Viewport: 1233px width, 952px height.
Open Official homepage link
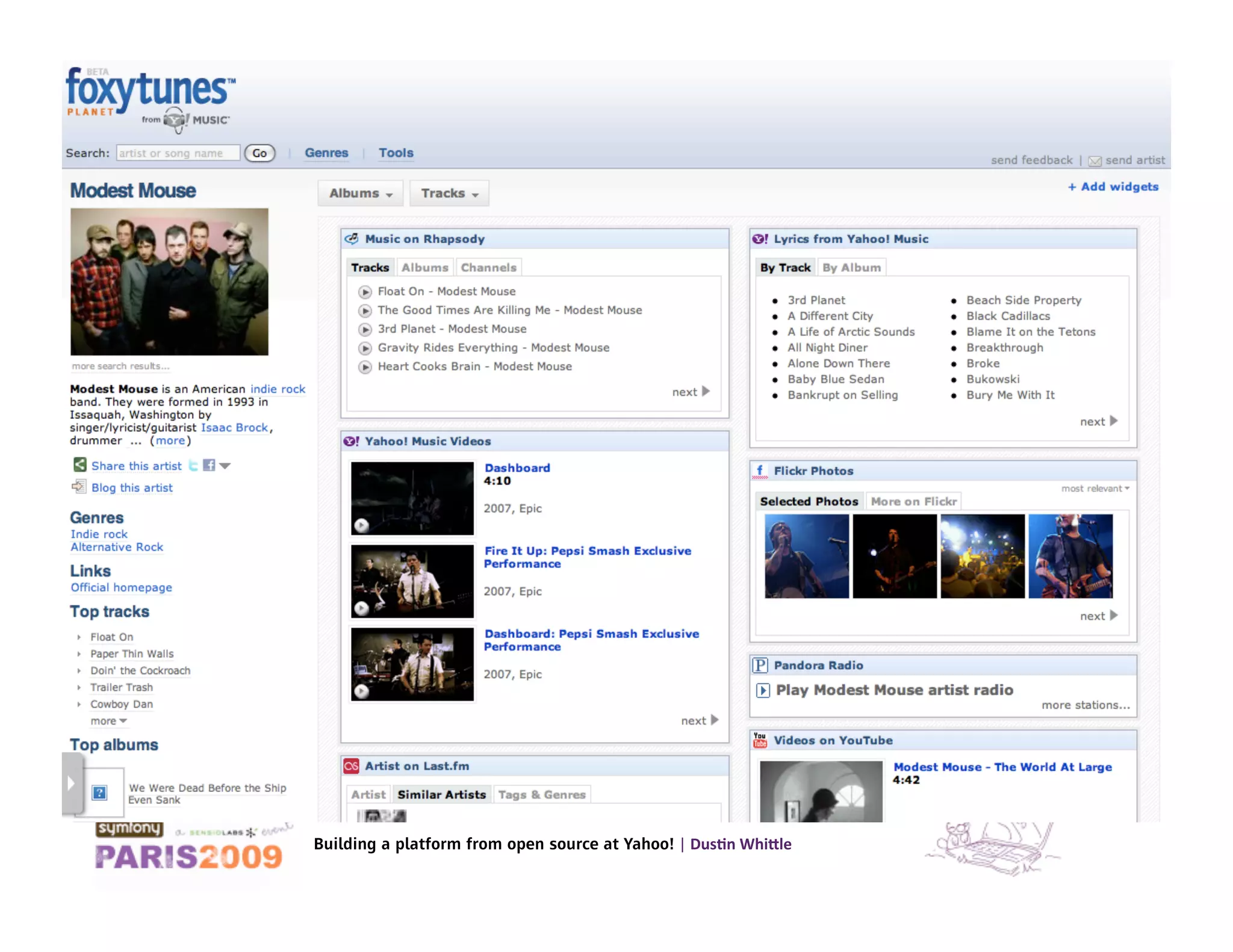click(x=122, y=587)
